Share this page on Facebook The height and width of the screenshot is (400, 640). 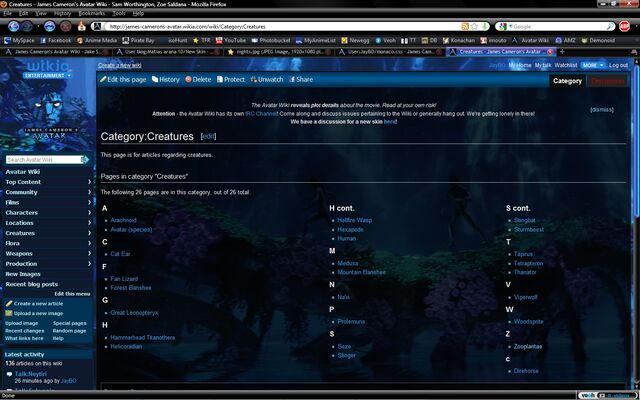tap(301, 80)
